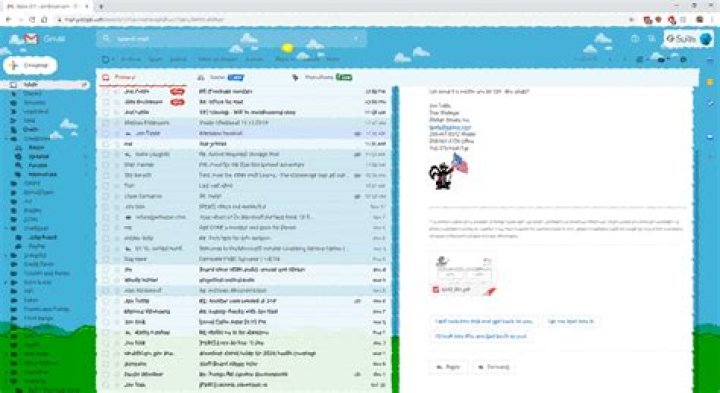The width and height of the screenshot is (720, 393).
Task: Click the browser reload button
Action: tap(32, 20)
